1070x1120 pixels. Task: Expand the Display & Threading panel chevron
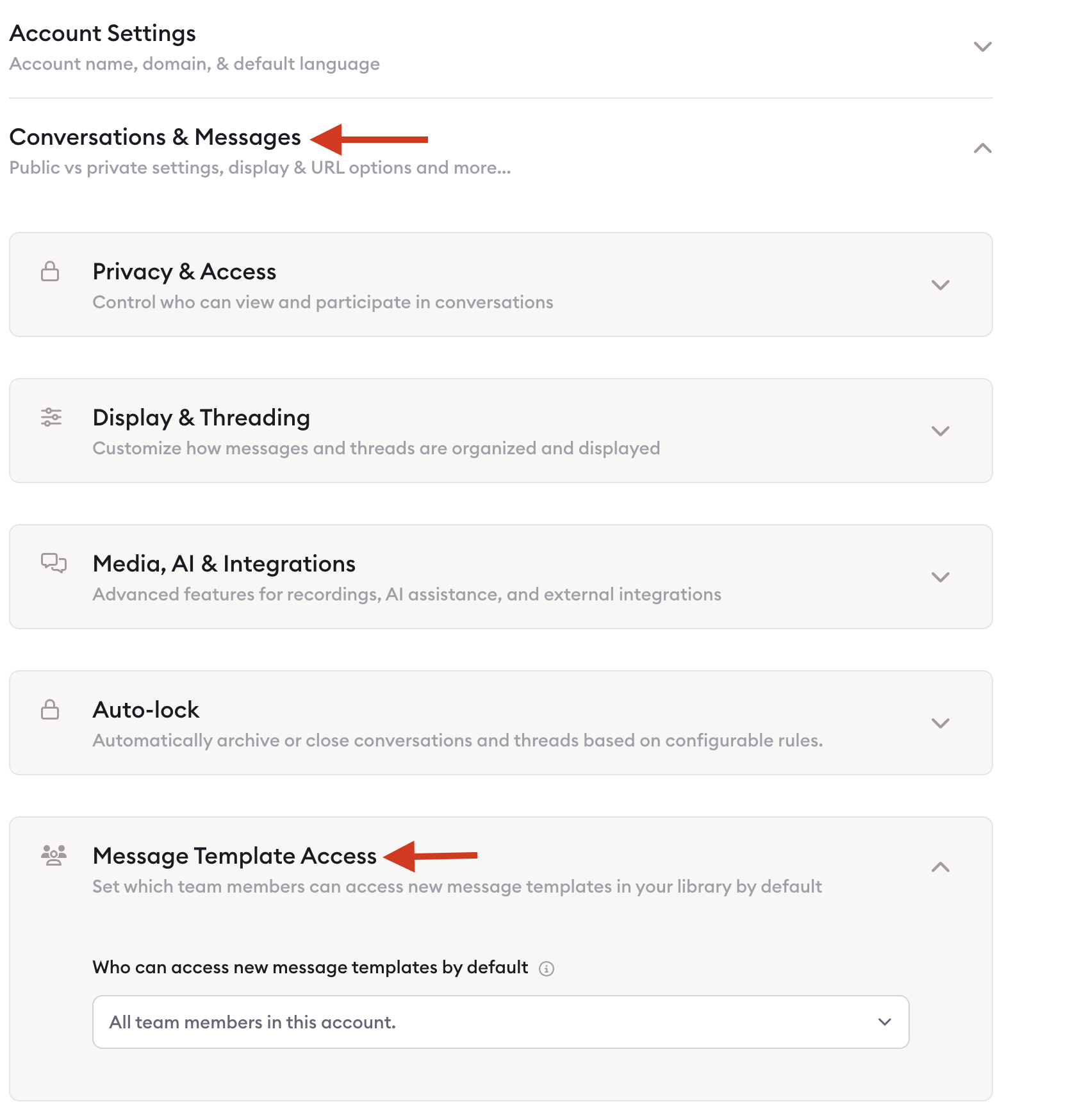tap(940, 431)
